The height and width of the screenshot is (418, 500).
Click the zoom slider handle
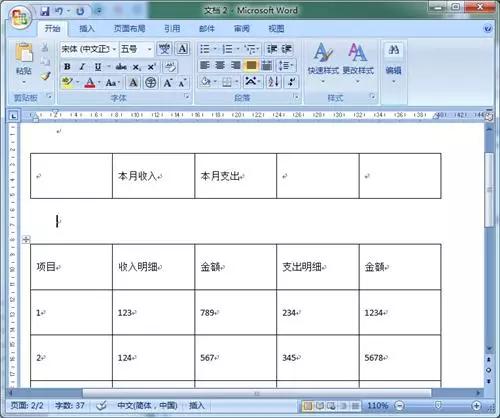[x=438, y=405]
